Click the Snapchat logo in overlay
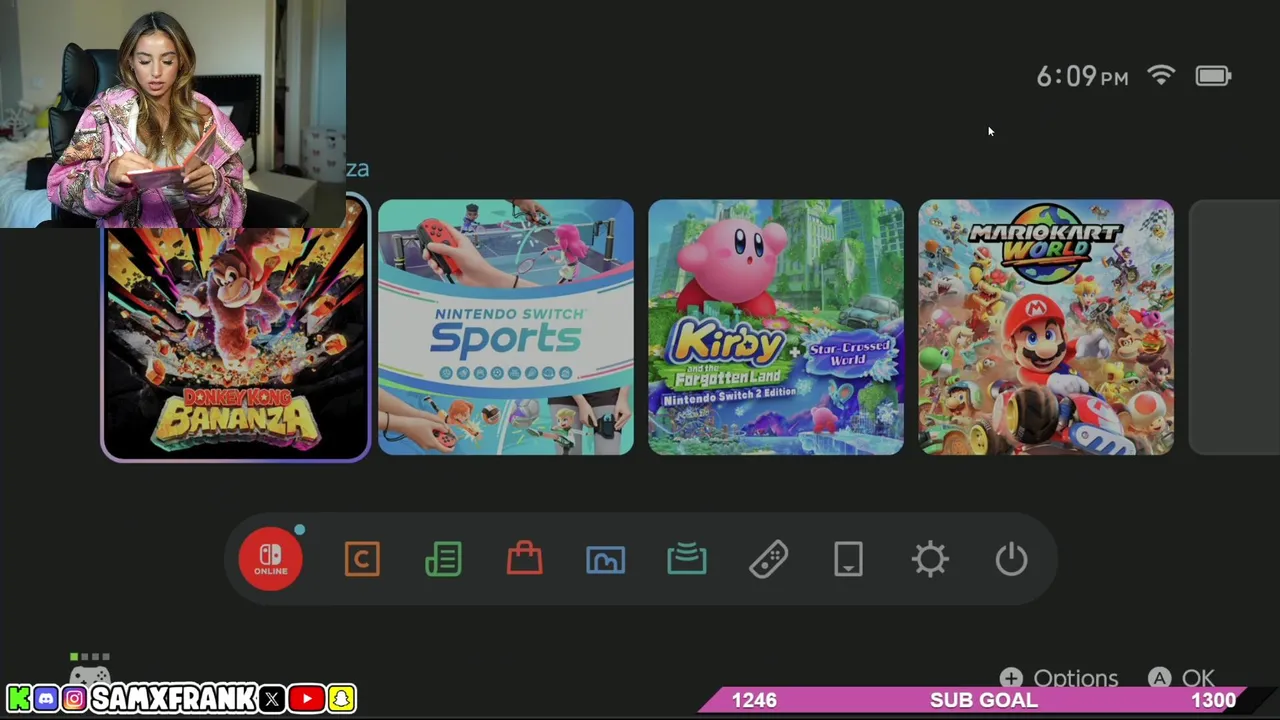 [x=341, y=698]
